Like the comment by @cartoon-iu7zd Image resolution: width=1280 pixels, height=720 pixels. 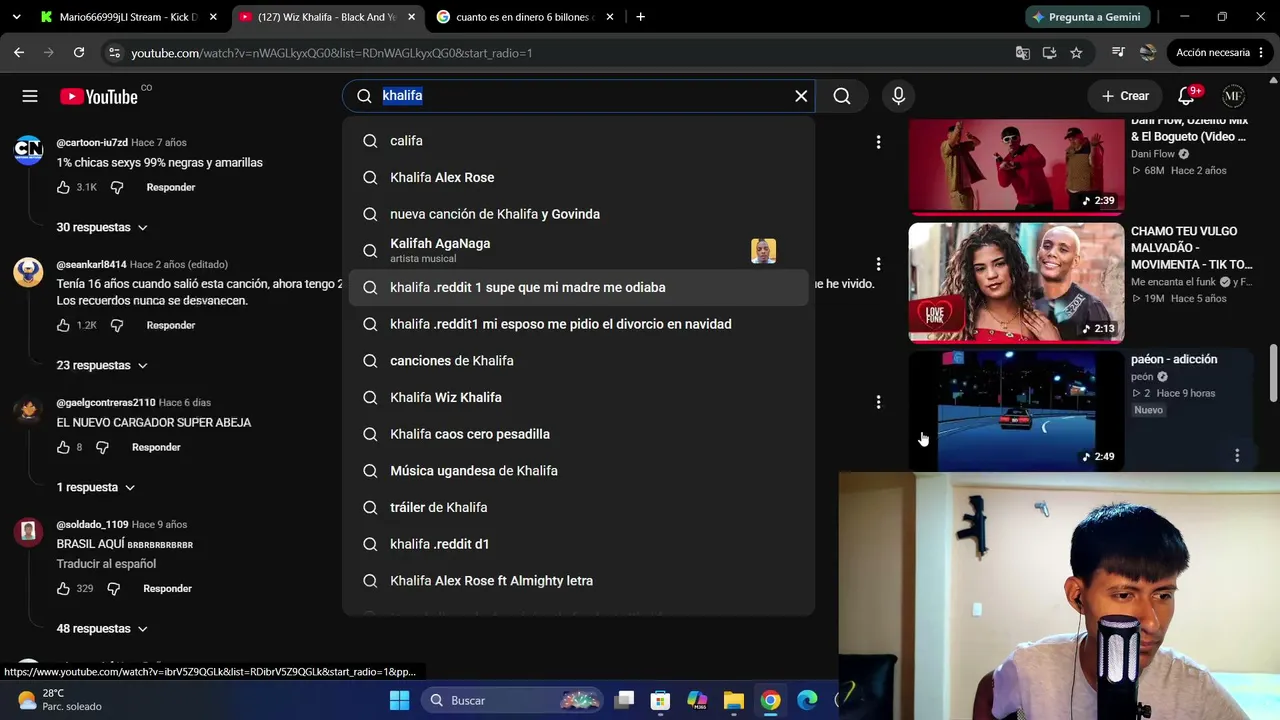tap(64, 187)
